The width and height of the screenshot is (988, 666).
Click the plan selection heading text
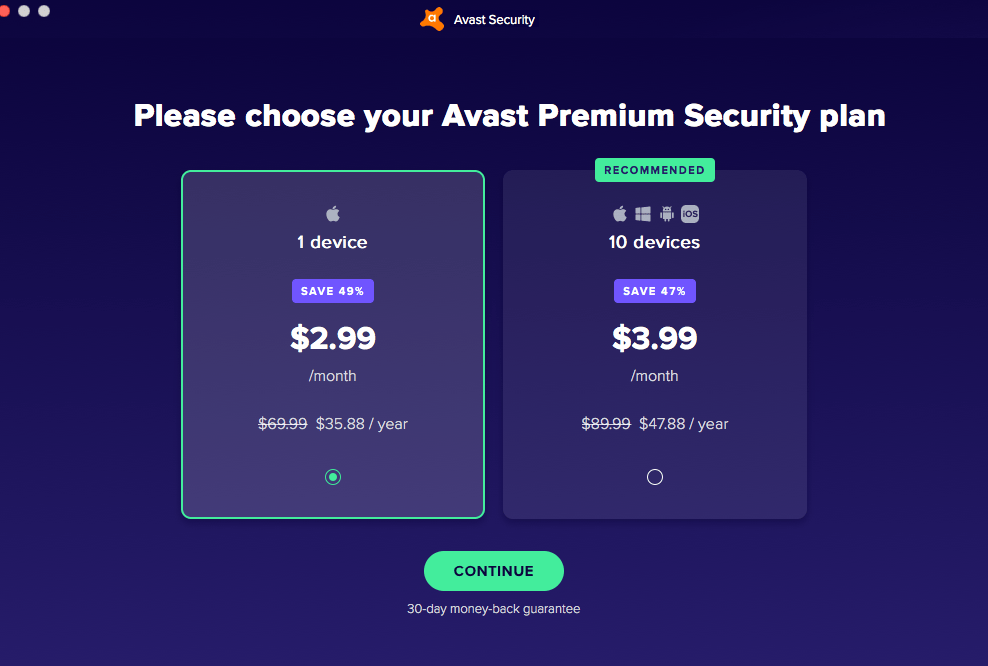(x=509, y=115)
